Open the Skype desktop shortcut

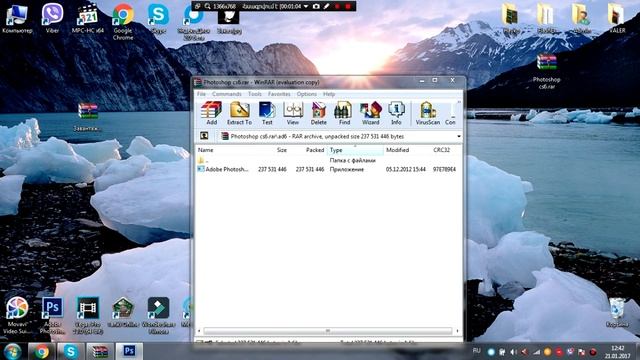[x=158, y=18]
